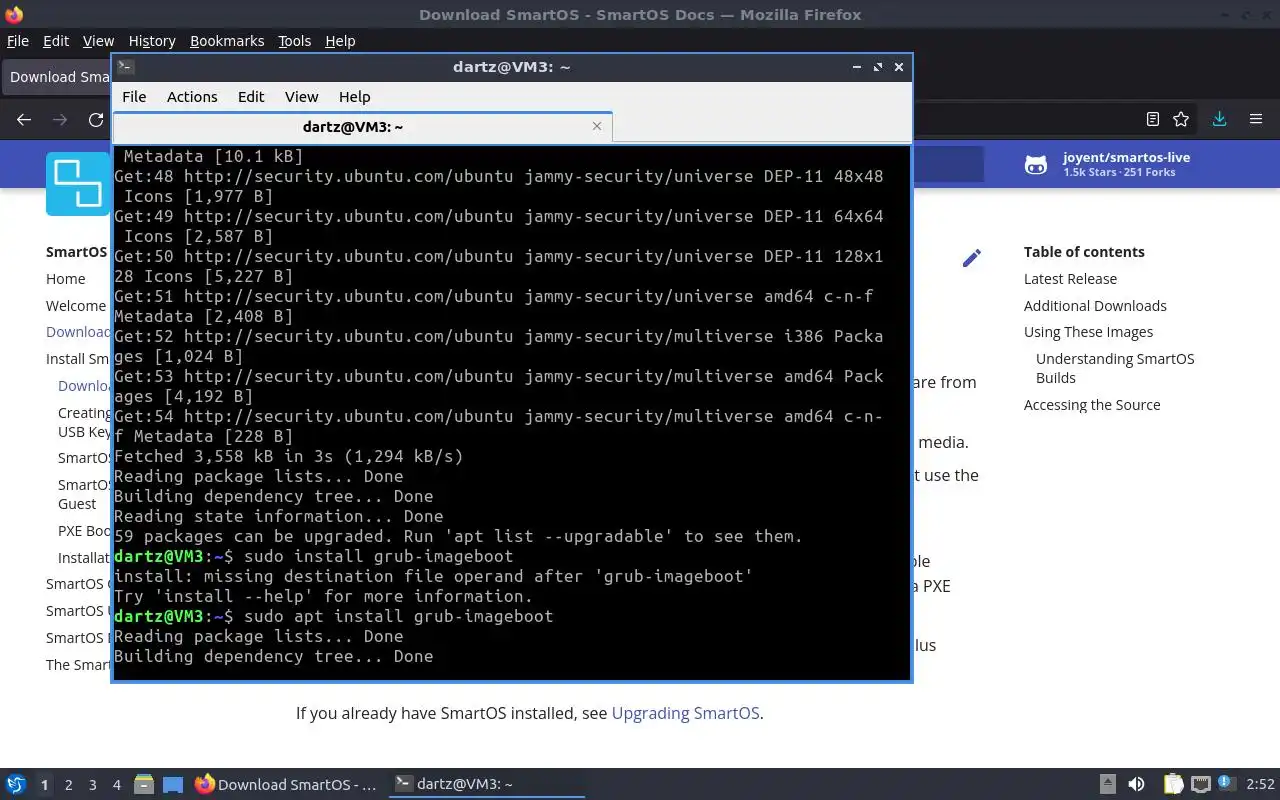
Task: Jump to Latest Release in contents
Action: (x=1070, y=279)
